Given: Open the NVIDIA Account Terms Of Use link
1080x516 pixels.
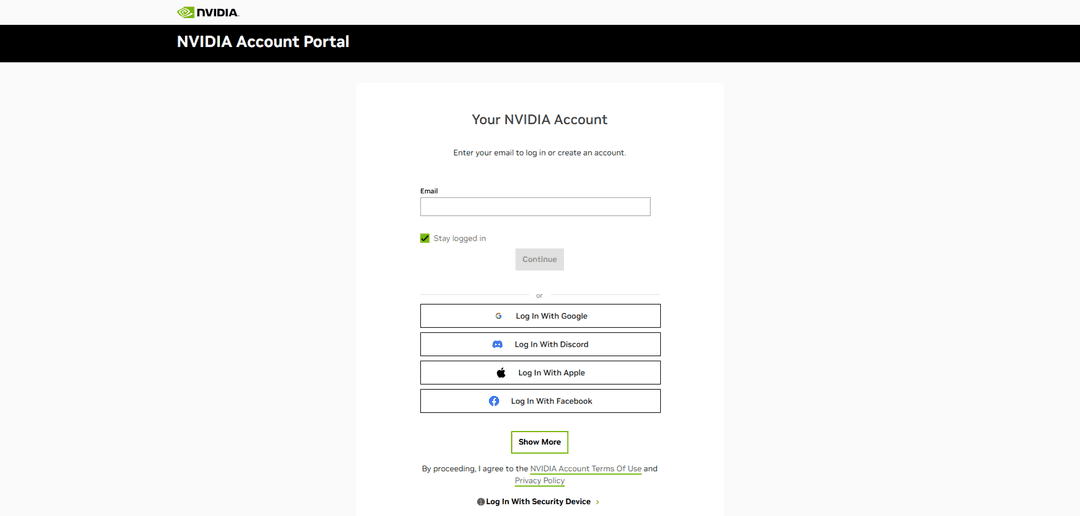Looking at the screenshot, I should point(585,468).
